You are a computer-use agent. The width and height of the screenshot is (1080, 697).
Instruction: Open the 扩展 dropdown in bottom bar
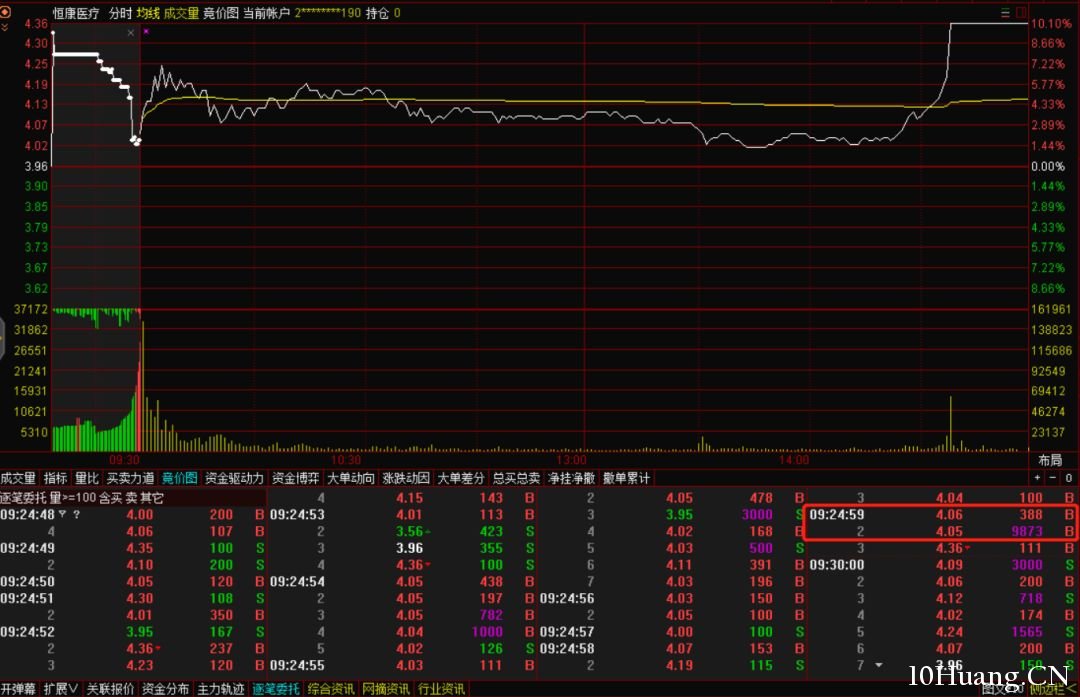point(60,689)
